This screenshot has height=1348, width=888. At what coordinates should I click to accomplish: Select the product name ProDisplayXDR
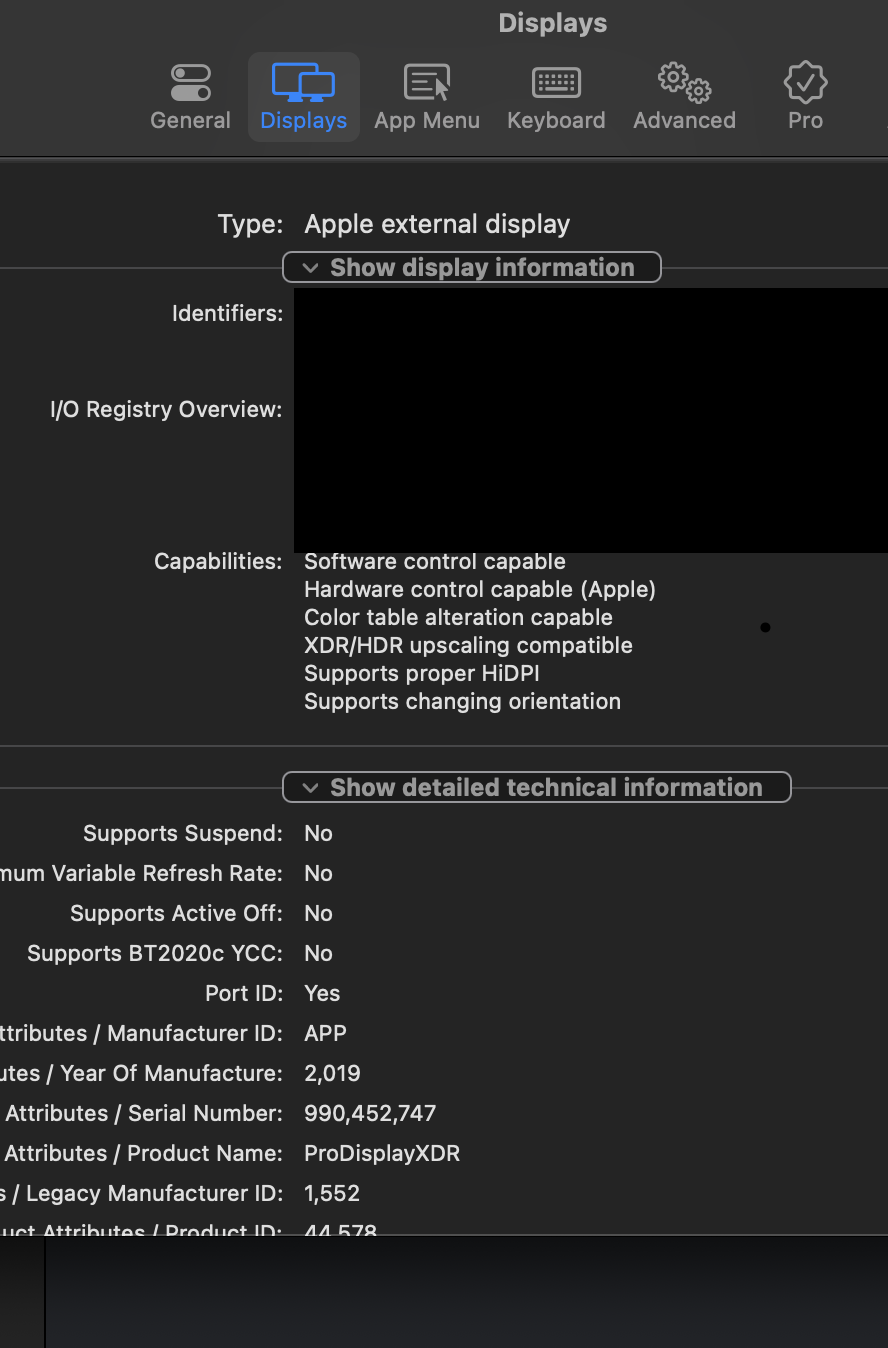coord(382,1153)
